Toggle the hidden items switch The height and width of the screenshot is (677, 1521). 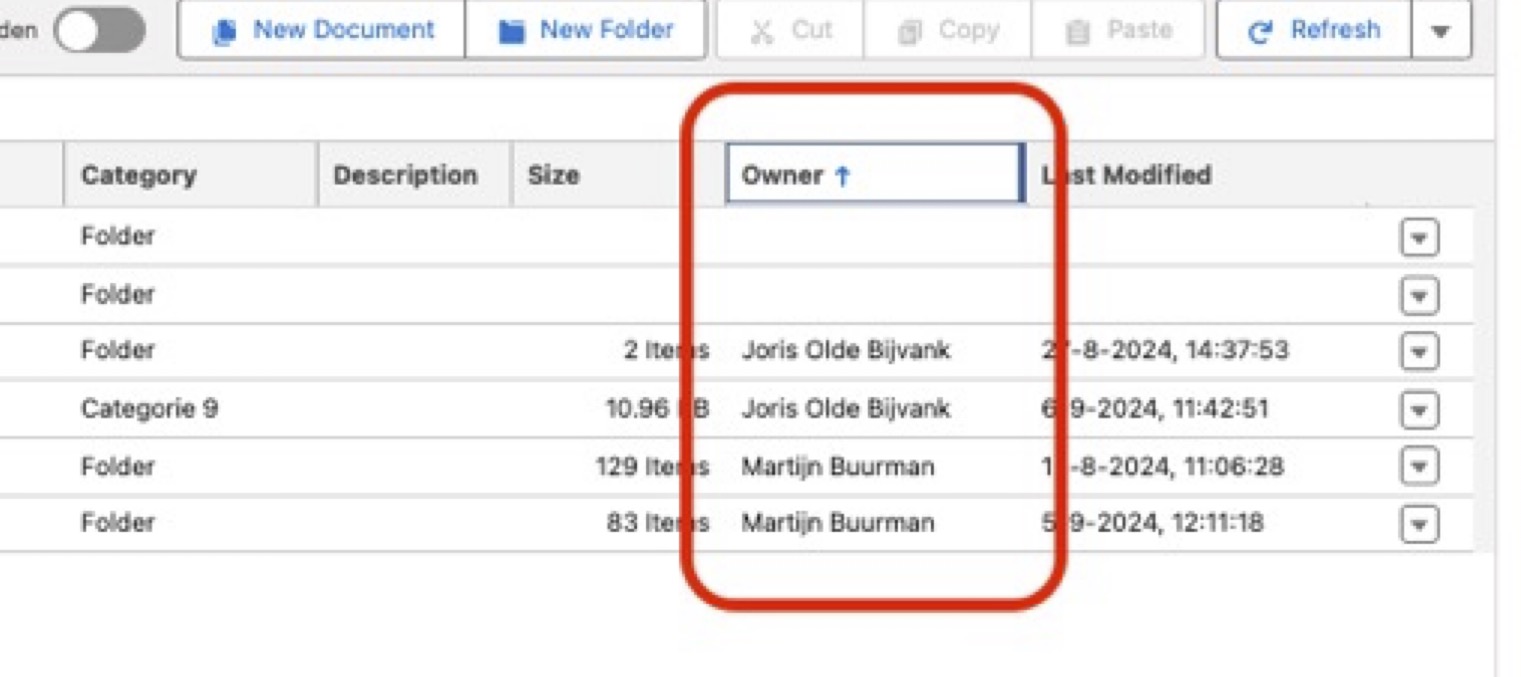click(99, 30)
